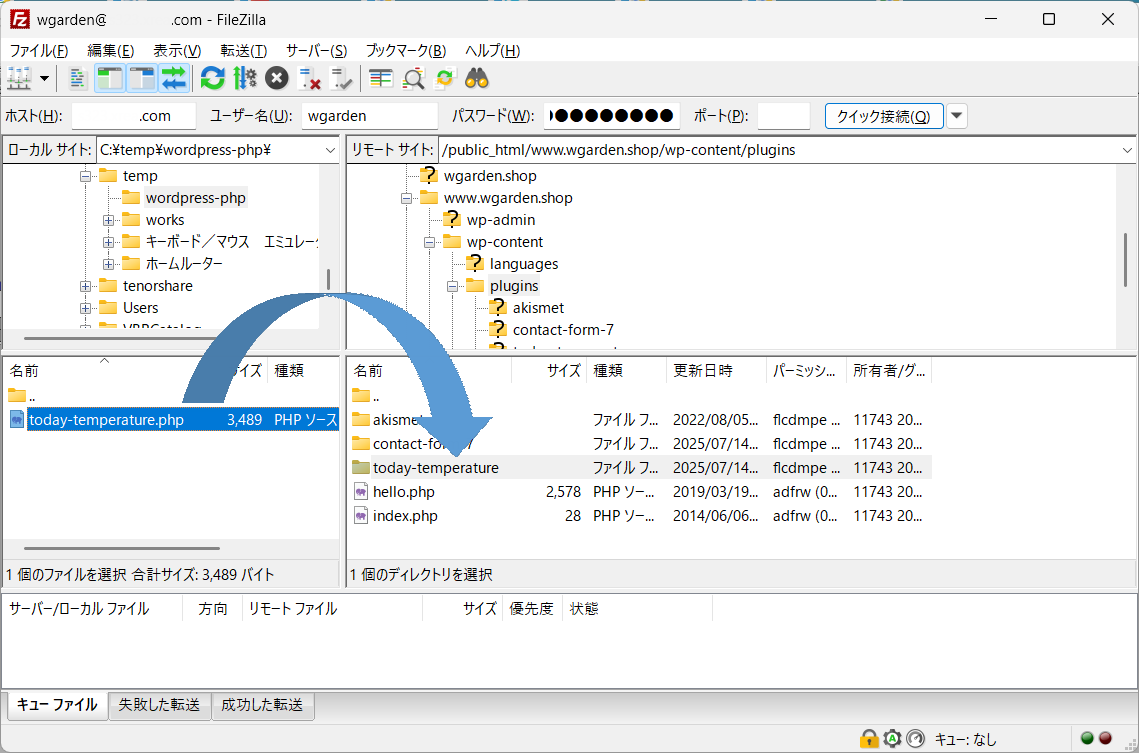The height and width of the screenshot is (753, 1139).
Task: Toggle the message log display
Action: 78,78
